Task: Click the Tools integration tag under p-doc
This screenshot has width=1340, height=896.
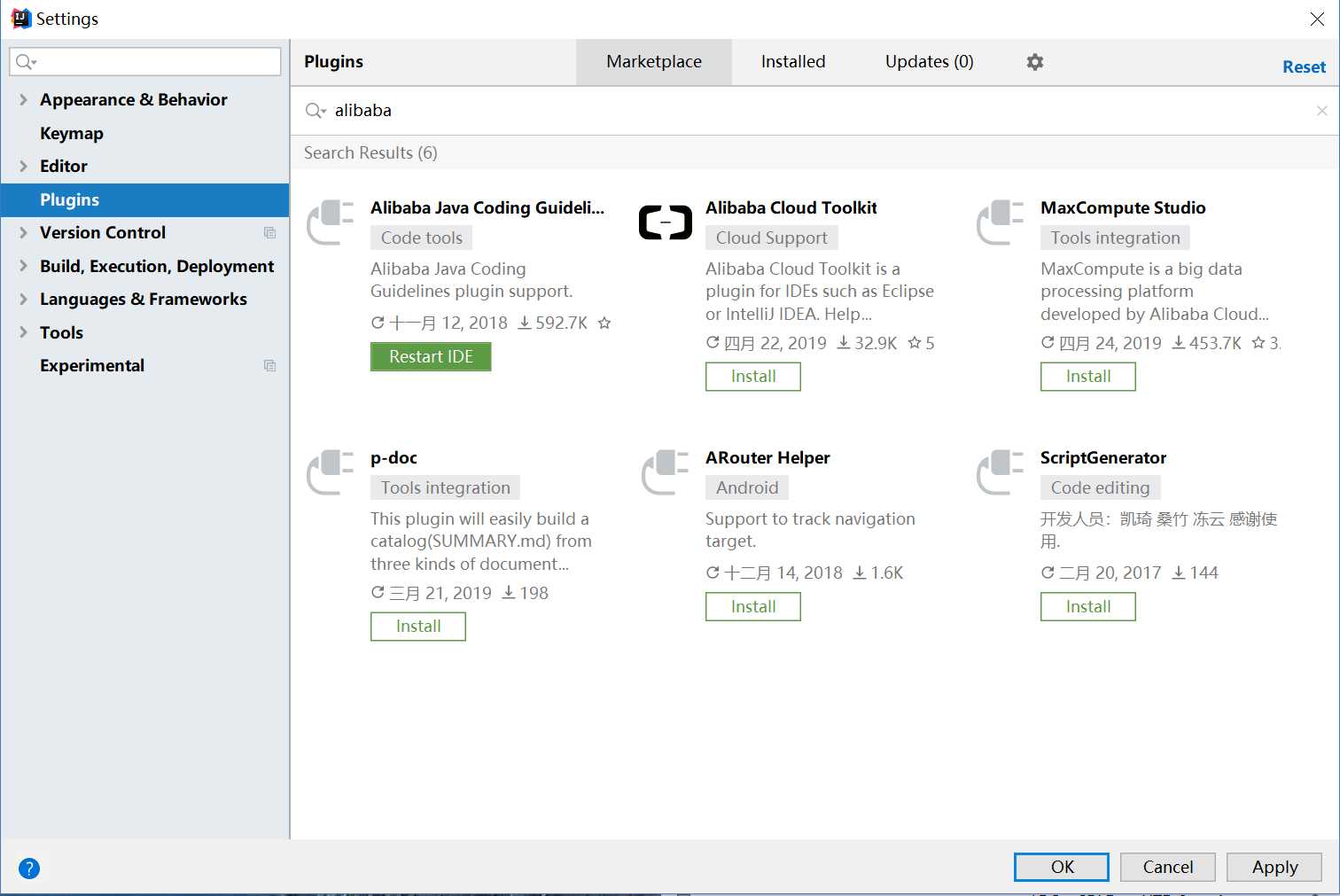Action: [446, 487]
